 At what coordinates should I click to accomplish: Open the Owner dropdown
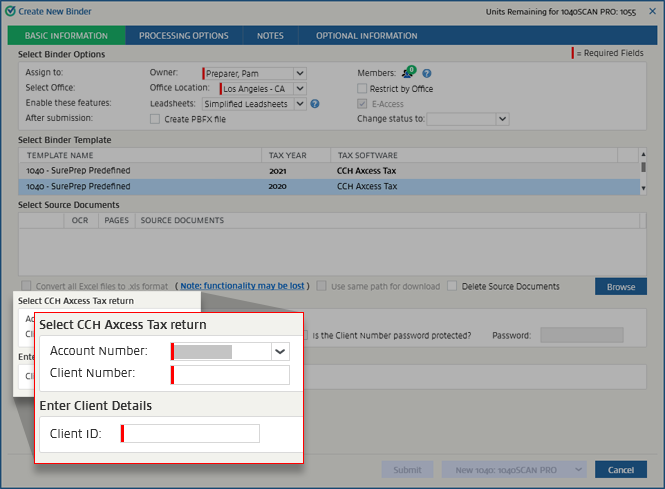coord(300,73)
